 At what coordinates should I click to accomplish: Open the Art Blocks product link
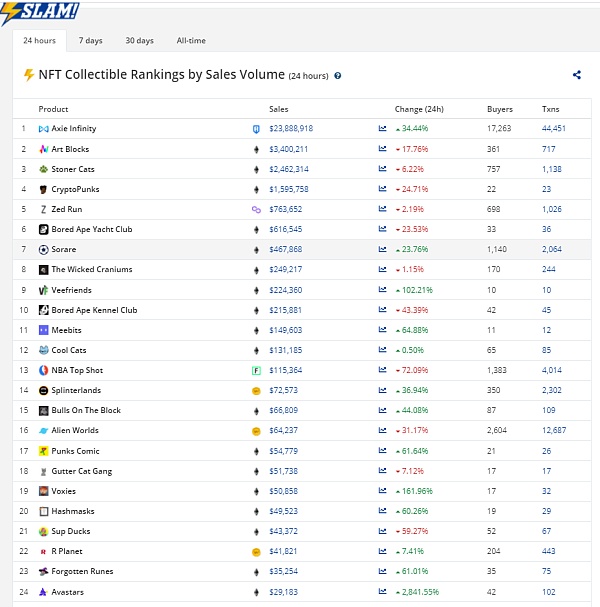pos(70,149)
